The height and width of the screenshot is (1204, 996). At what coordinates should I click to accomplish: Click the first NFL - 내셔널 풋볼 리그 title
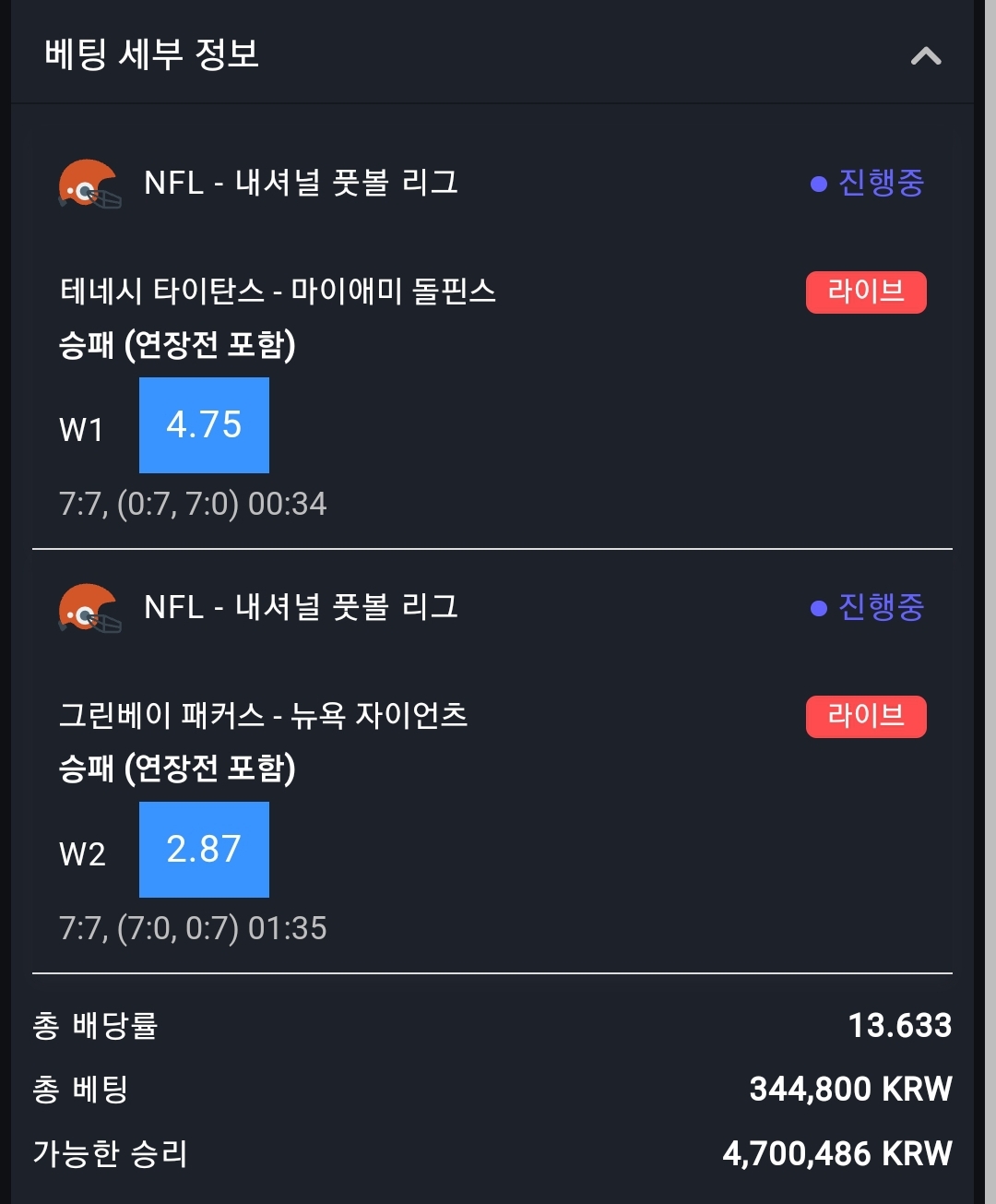[x=301, y=183]
